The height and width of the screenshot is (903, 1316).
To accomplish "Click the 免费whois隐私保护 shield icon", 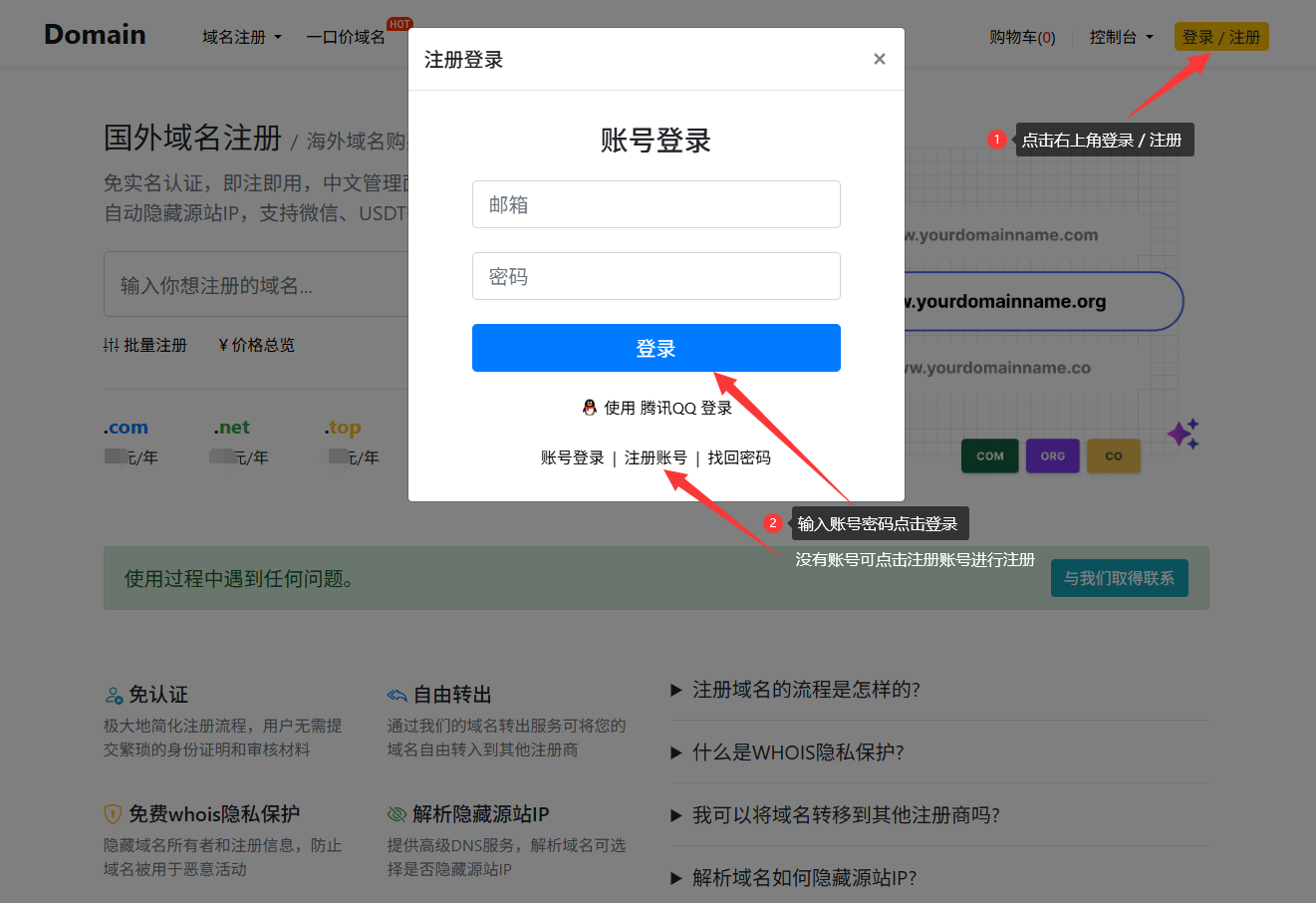I will (x=114, y=814).
